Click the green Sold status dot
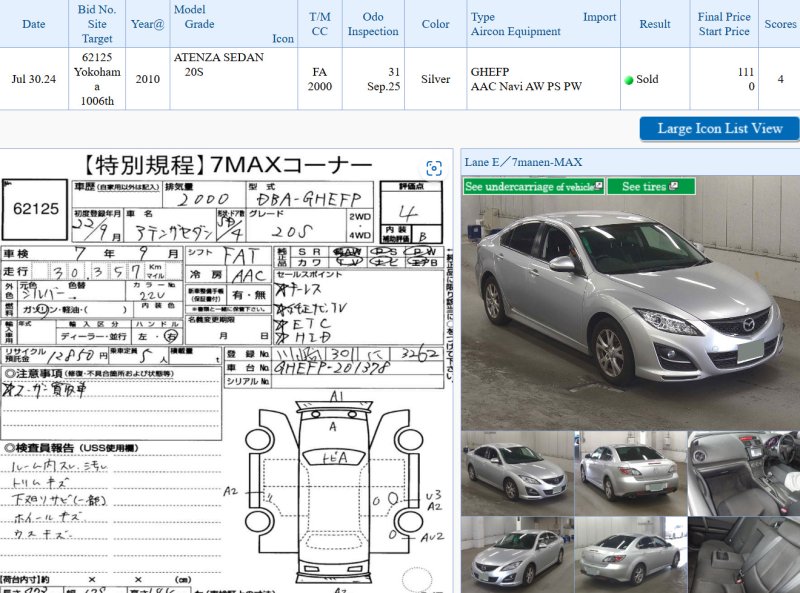This screenshot has width=800, height=593. click(629, 80)
